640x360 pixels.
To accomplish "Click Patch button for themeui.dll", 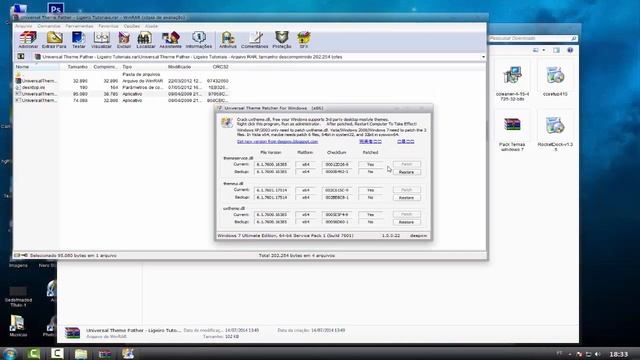I will click(x=406, y=190).
